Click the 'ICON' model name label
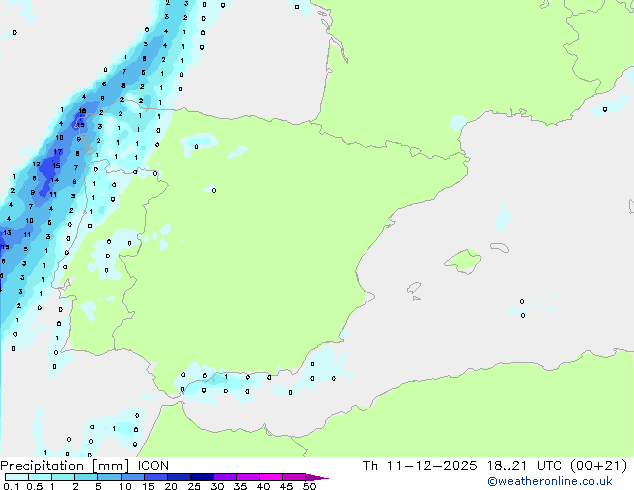The image size is (634, 490). click(x=153, y=466)
